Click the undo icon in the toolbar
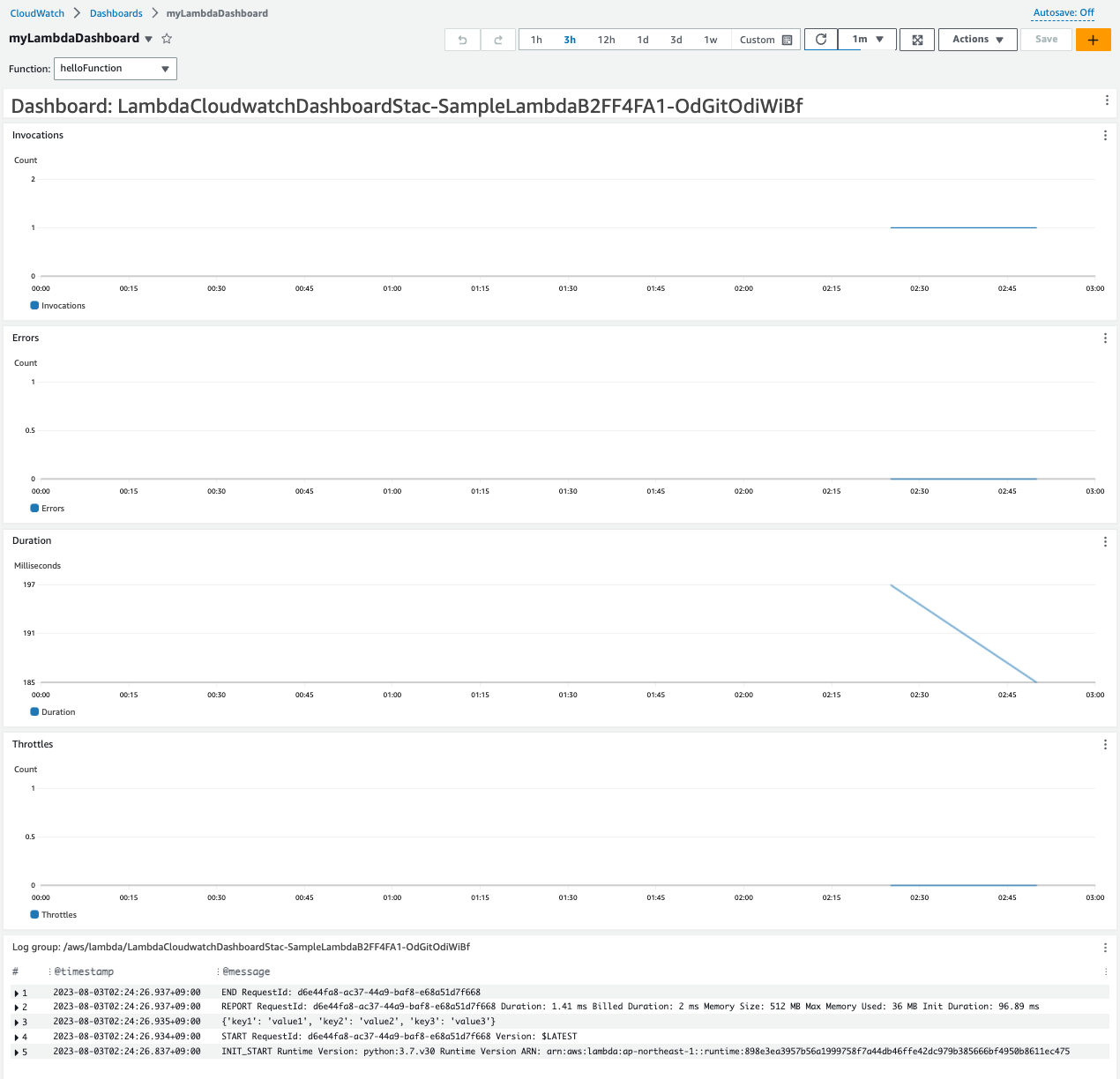Image resolution: width=1120 pixels, height=1079 pixels. (462, 39)
